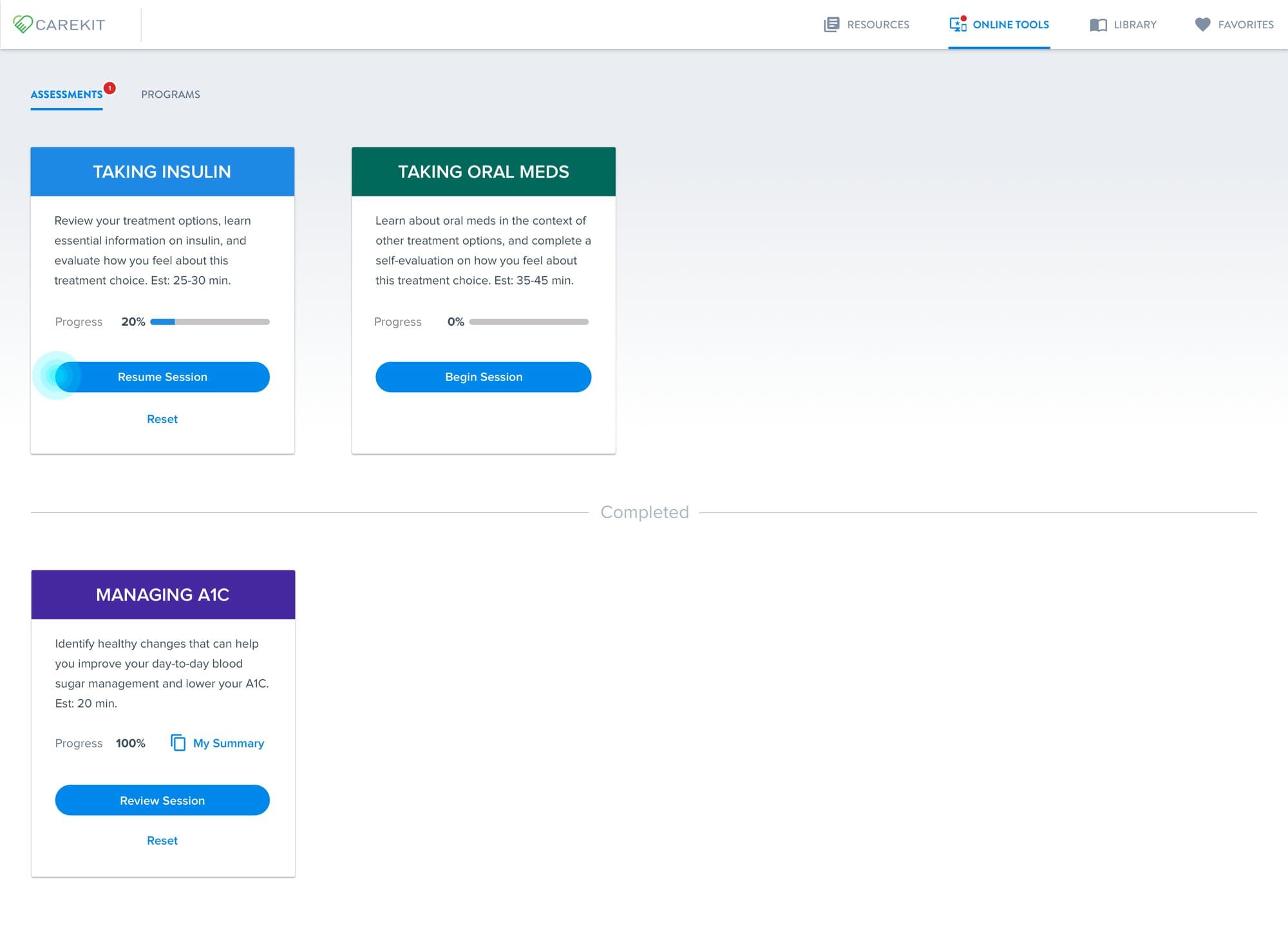The height and width of the screenshot is (938, 1288).
Task: Click the Taking Oral Meds card header
Action: point(484,172)
